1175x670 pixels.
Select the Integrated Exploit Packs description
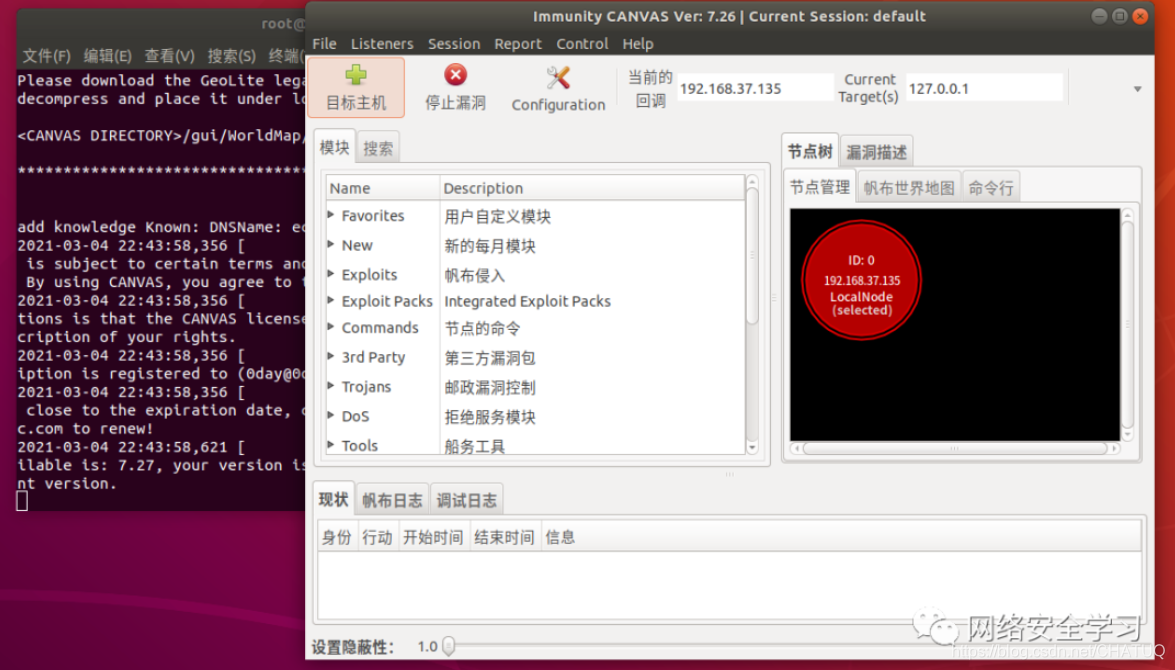[x=527, y=301]
